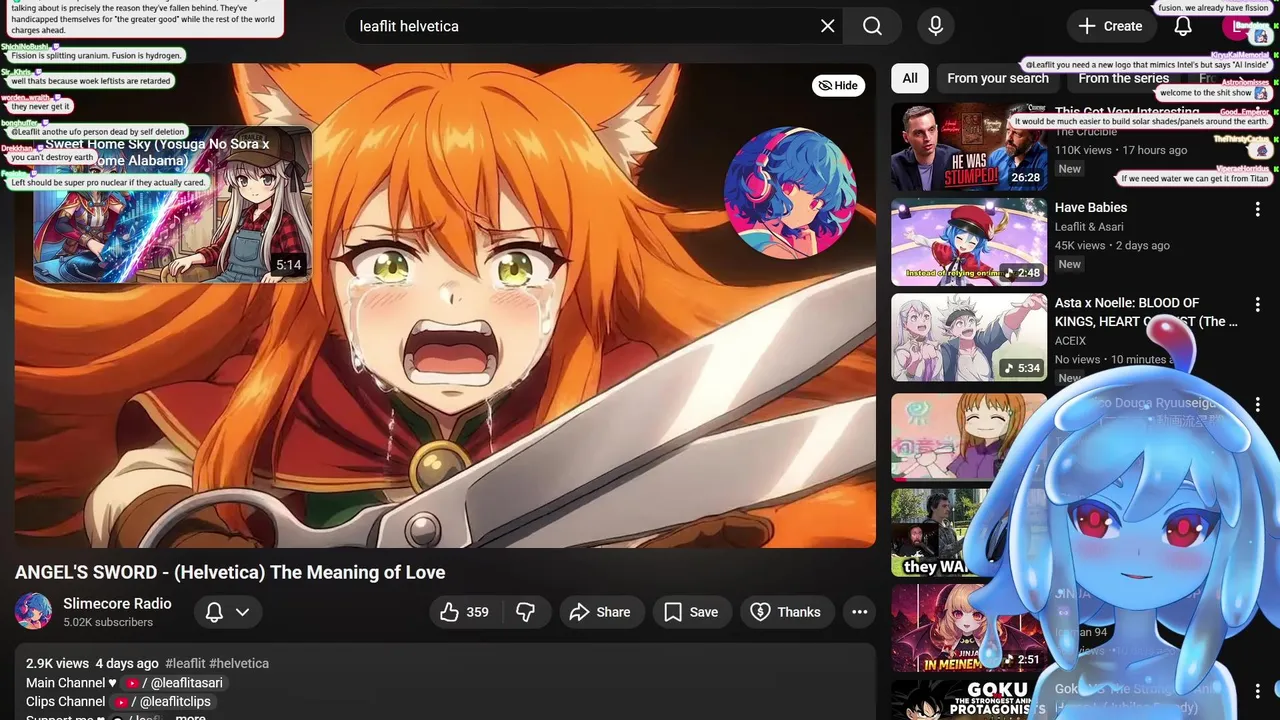Click the '2.9K views 4 days ago' text
The image size is (1280, 720).
click(x=92, y=663)
